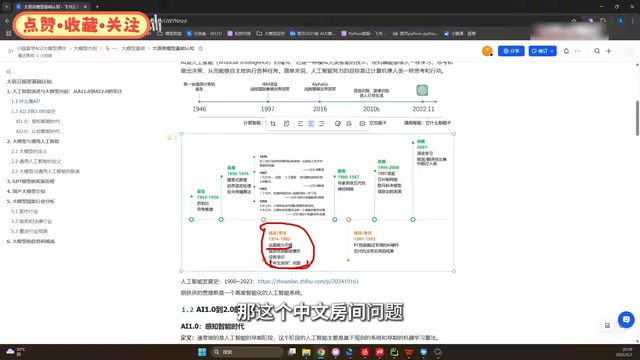Align the image left
Viewport: 640px width, 360px height.
click(x=300, y=123)
